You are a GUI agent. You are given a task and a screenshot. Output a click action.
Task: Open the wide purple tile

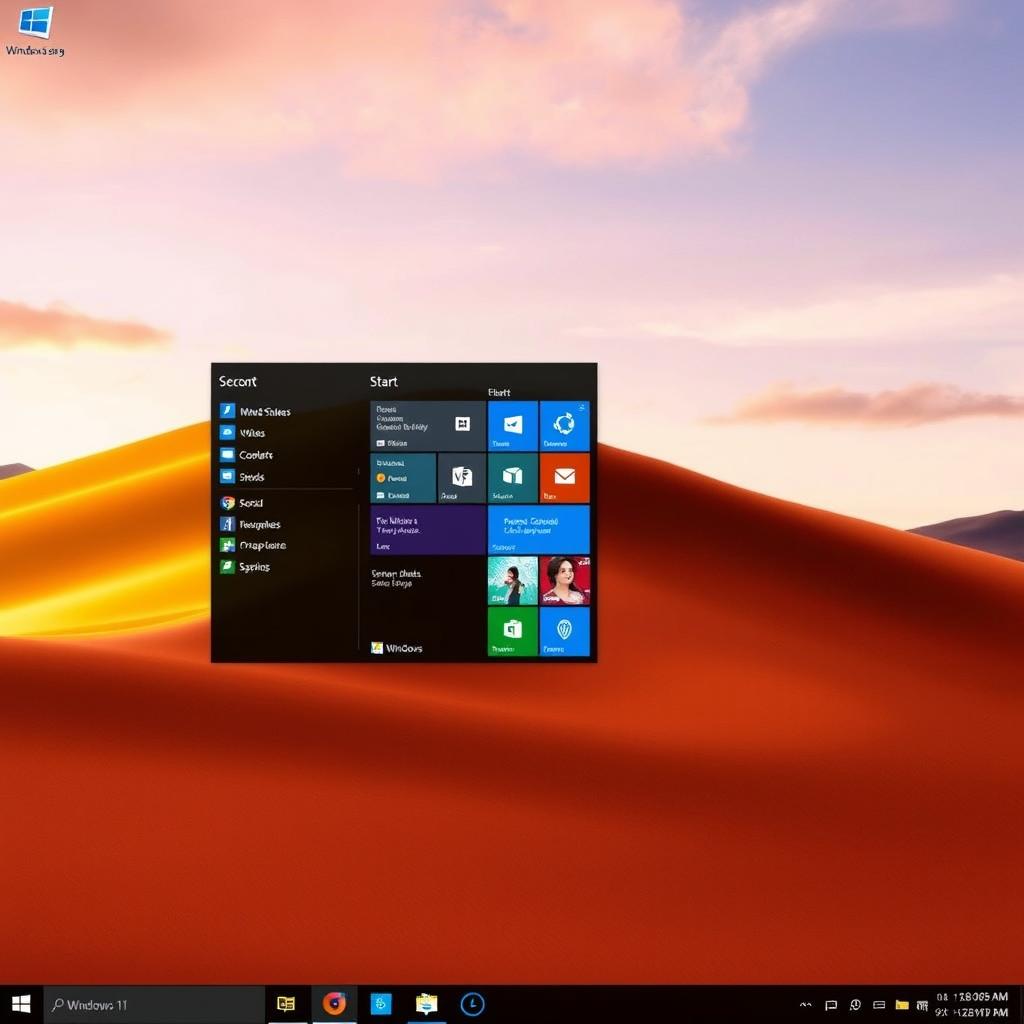coord(428,530)
